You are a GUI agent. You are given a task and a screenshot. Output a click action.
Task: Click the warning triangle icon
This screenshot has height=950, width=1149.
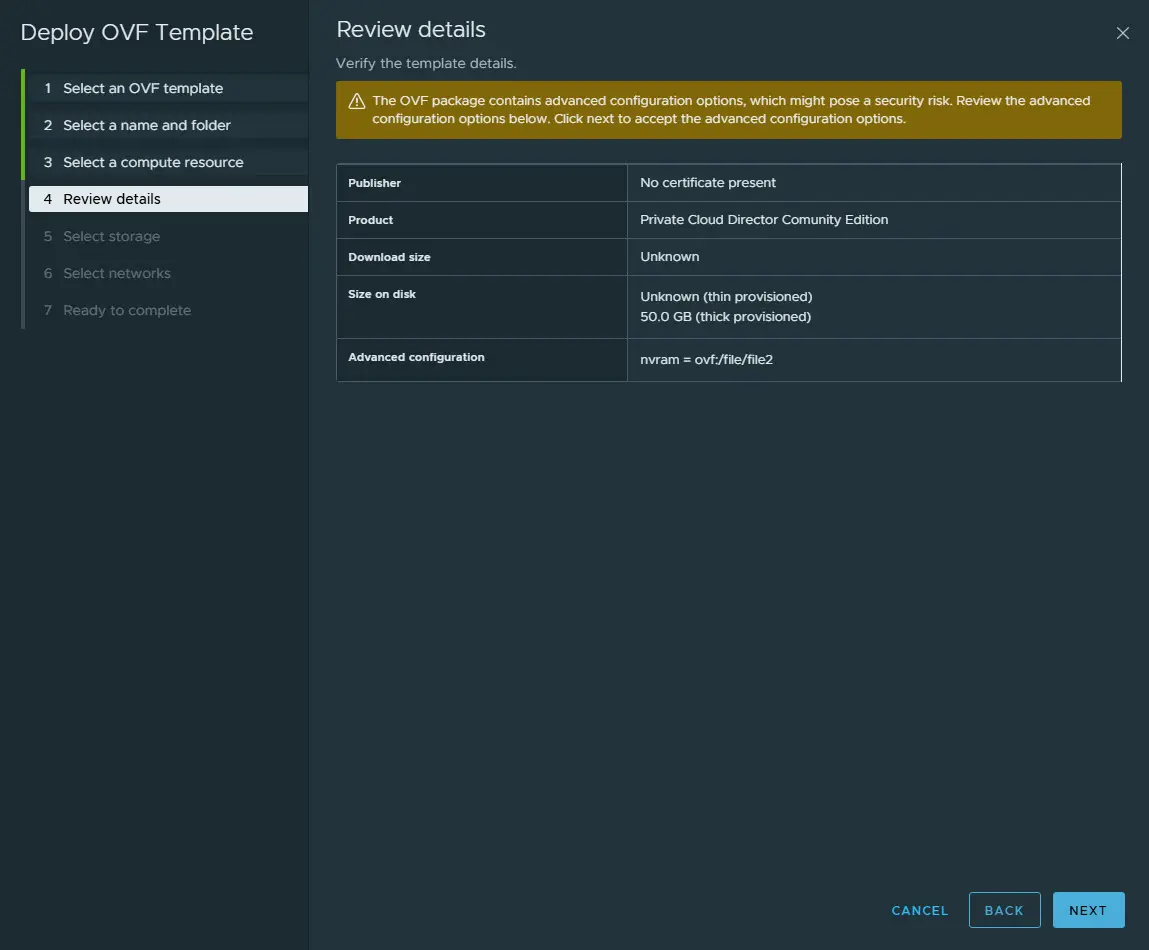(356, 101)
